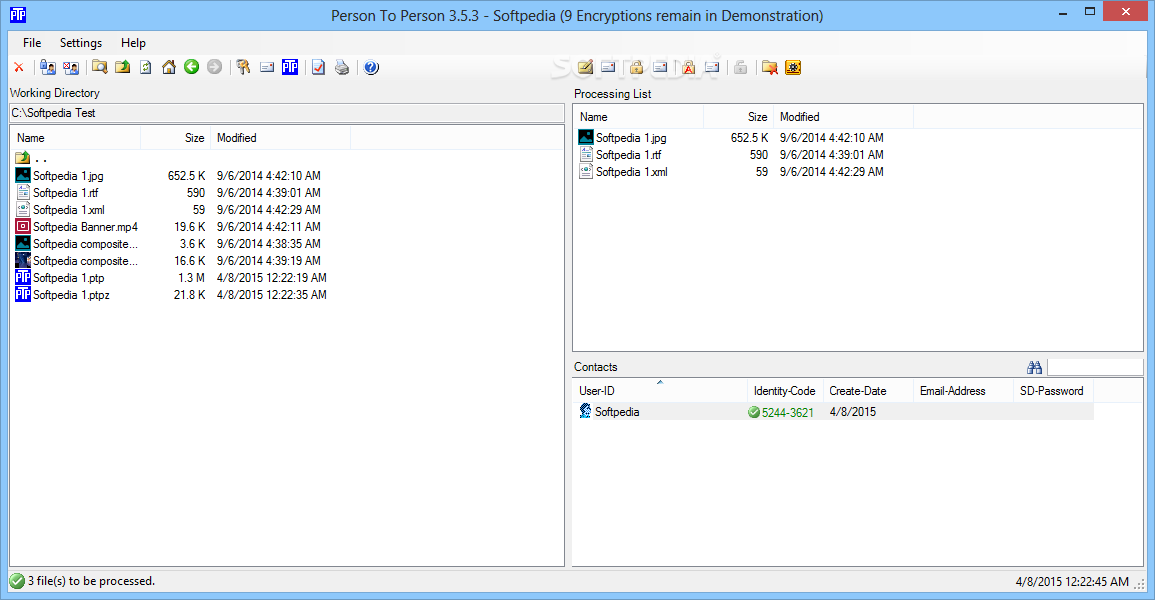Screen dimensions: 1155x600
Task: Click the binoculars search icon in Contacts
Action: pos(1034,367)
